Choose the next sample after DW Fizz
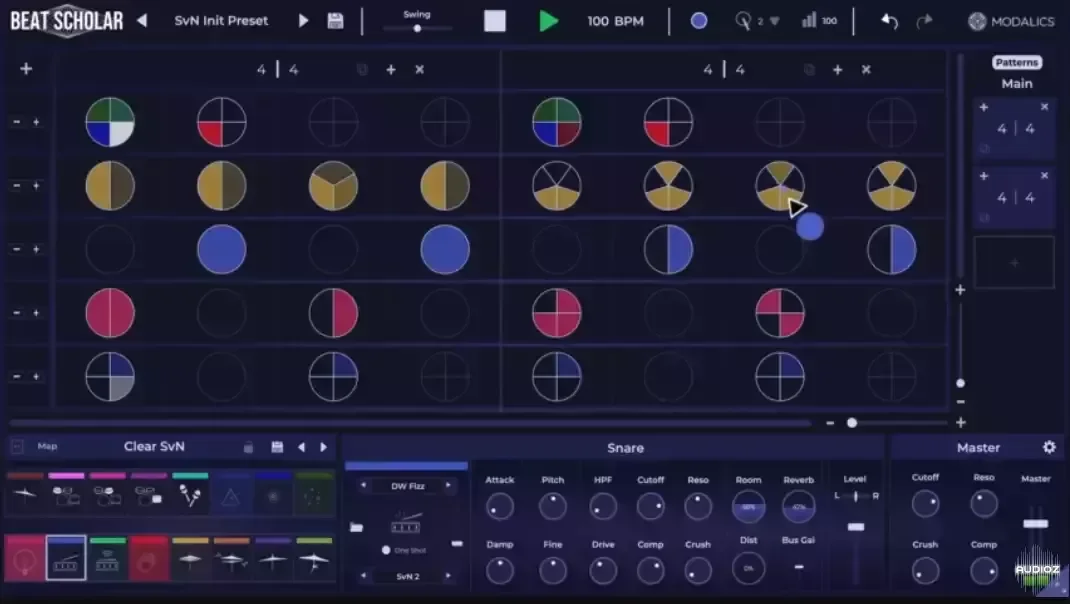The width and height of the screenshot is (1070, 604). [x=448, y=485]
